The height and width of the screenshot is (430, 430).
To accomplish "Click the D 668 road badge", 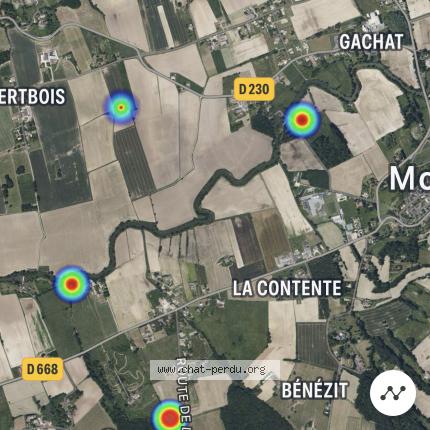I will click(43, 369).
